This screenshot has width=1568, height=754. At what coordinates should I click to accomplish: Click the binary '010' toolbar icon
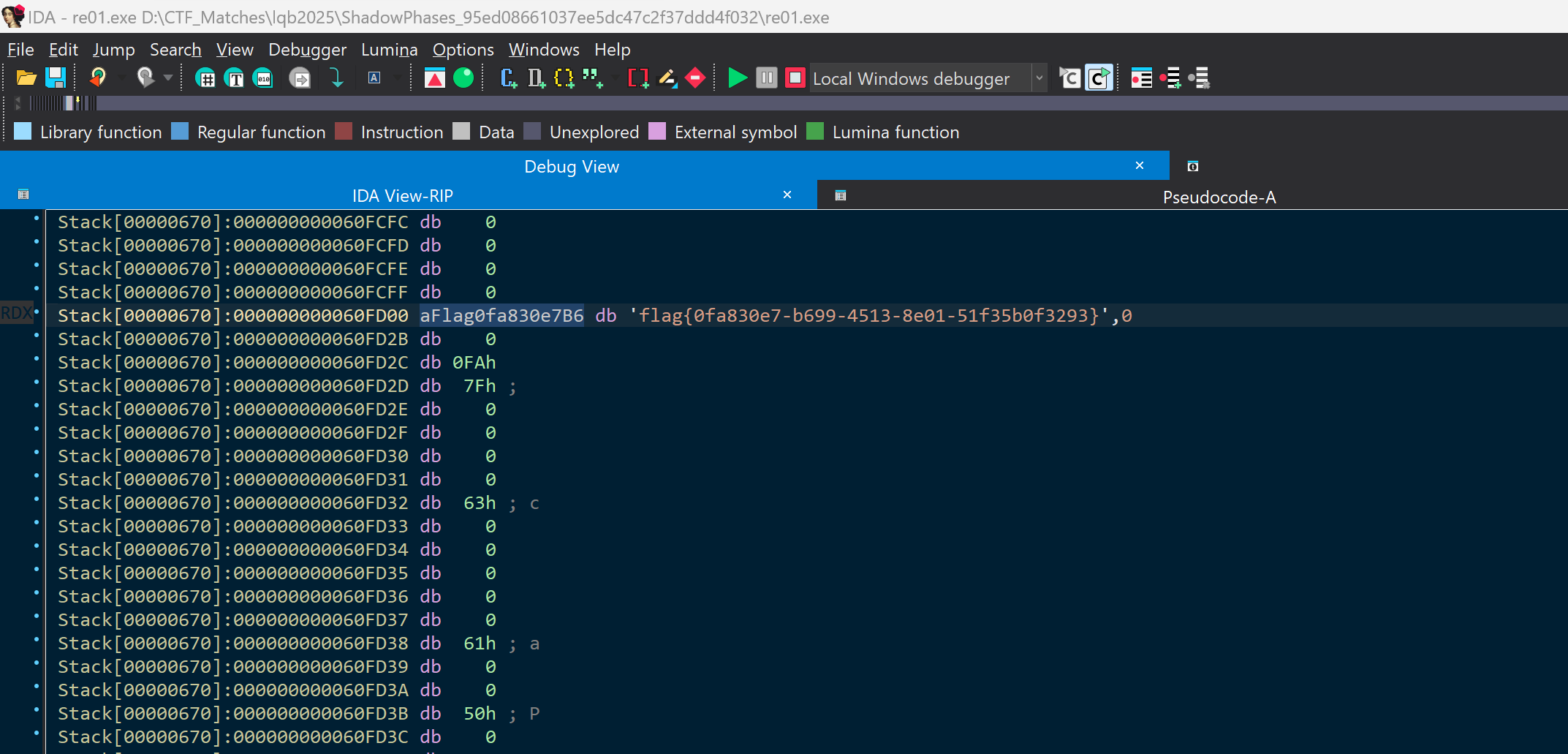263,78
